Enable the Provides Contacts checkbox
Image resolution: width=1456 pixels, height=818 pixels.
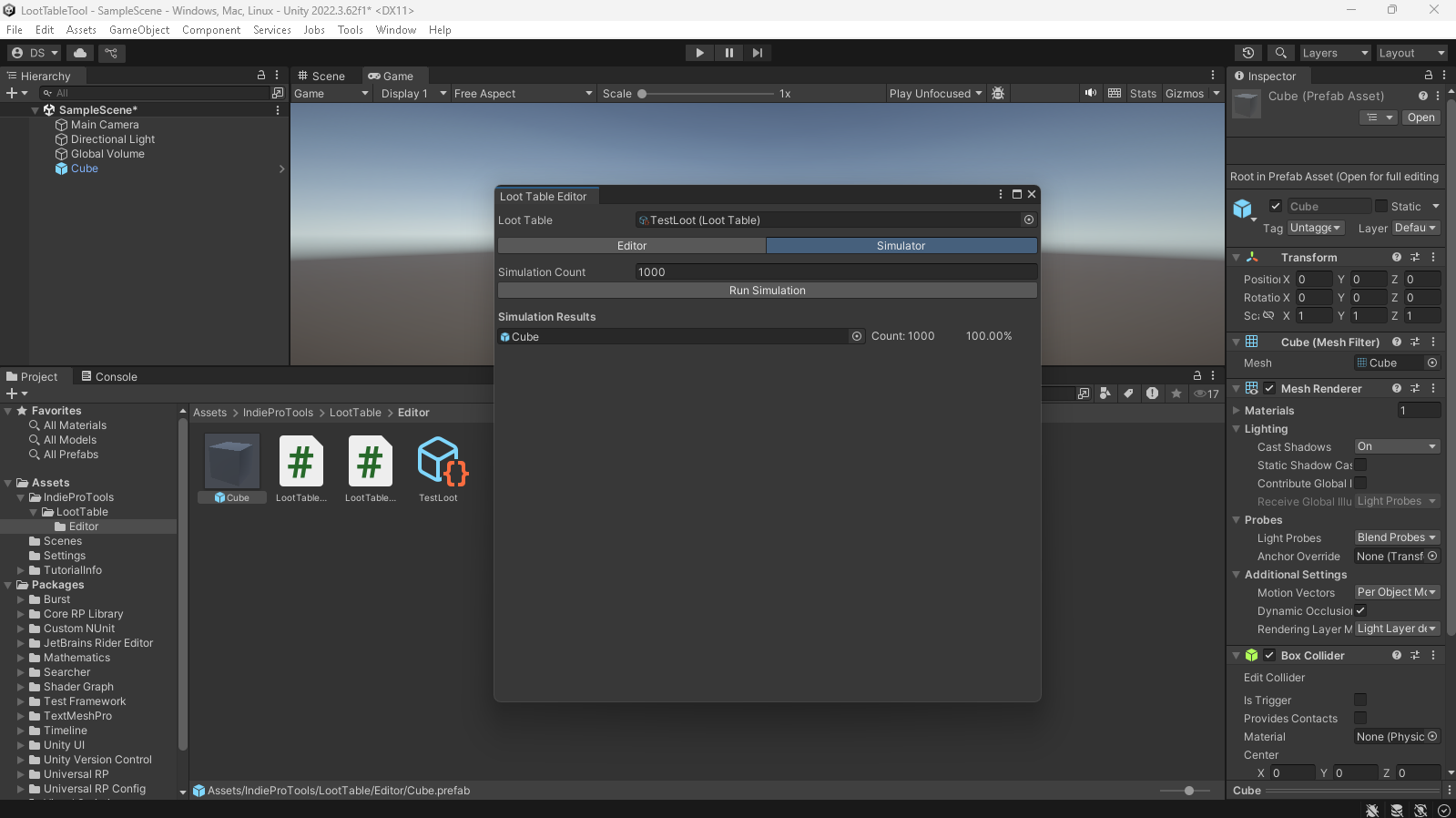pyautogui.click(x=1360, y=718)
